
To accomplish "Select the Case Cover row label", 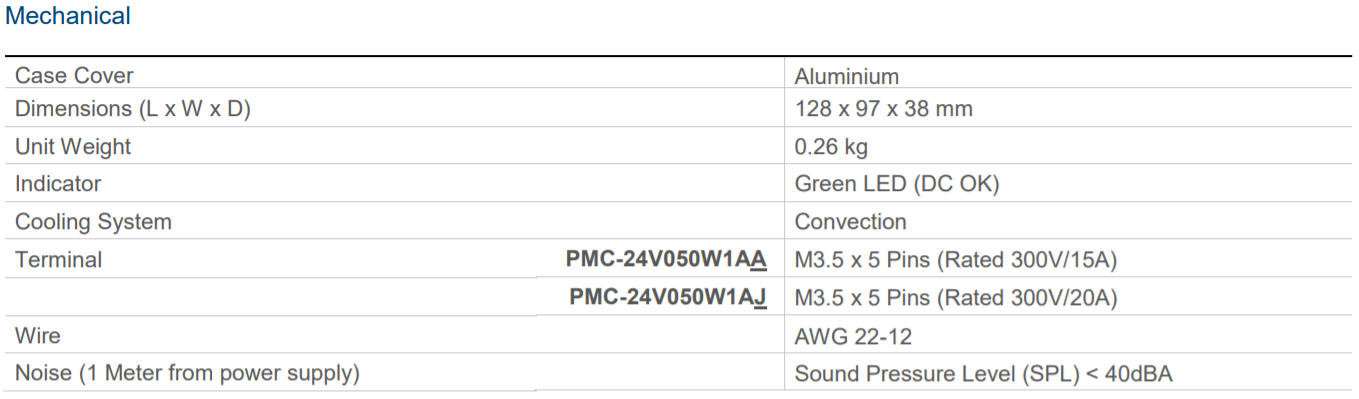I will (x=74, y=76).
